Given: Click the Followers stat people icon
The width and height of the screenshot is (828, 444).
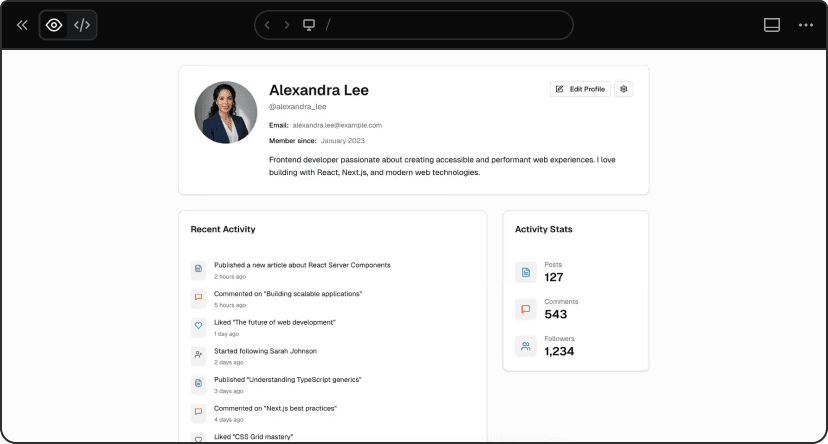Looking at the screenshot, I should pos(525,346).
